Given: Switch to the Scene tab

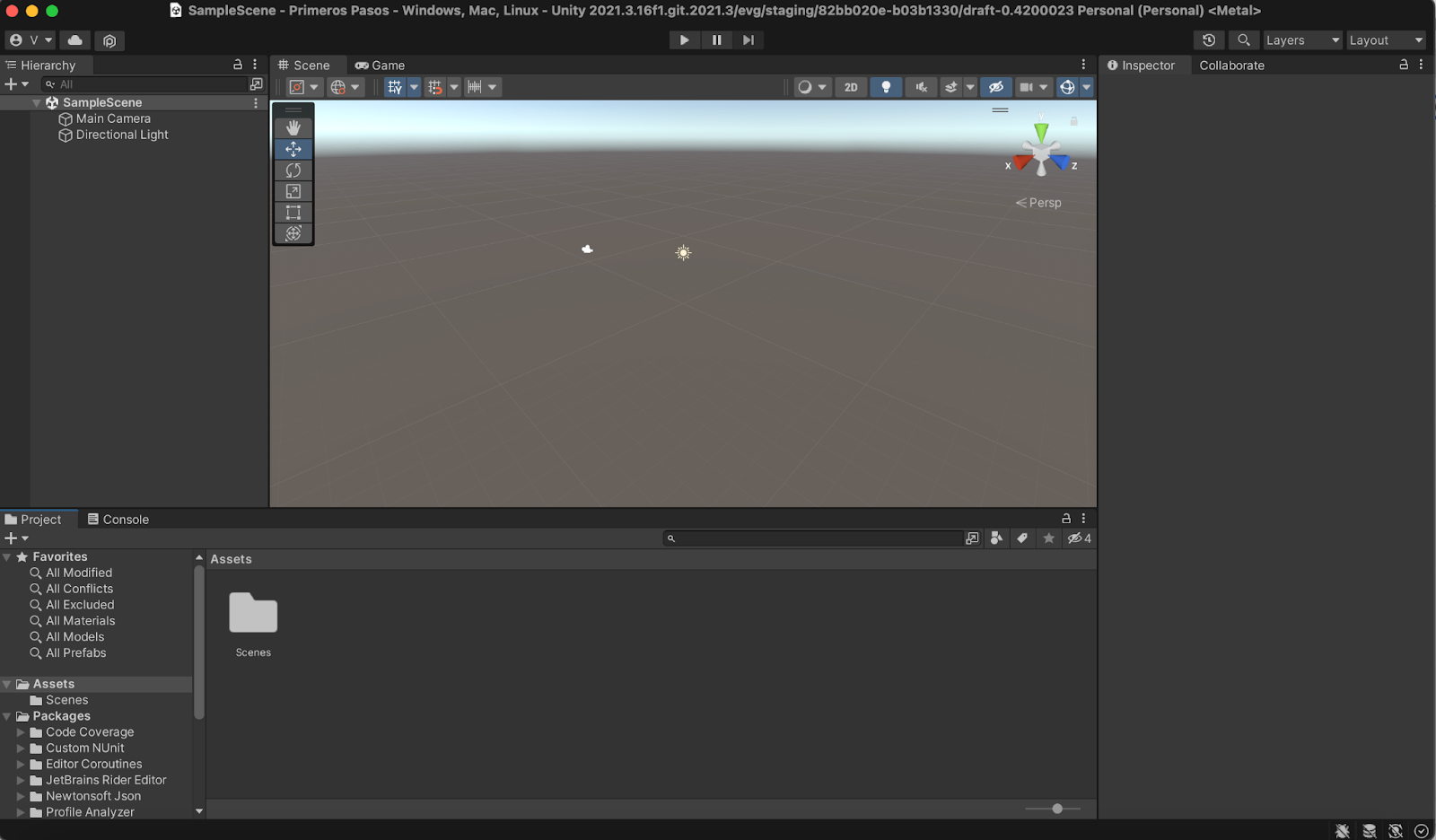Looking at the screenshot, I should [x=304, y=65].
